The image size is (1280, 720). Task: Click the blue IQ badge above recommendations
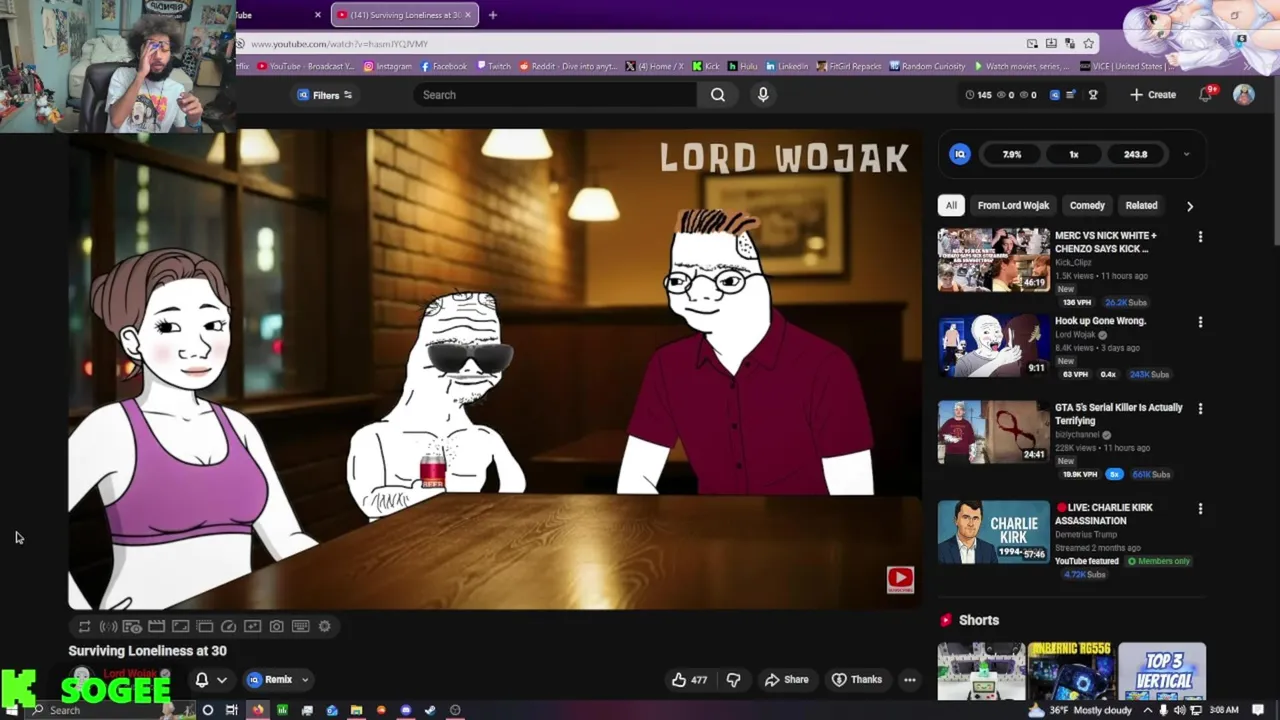coord(960,154)
